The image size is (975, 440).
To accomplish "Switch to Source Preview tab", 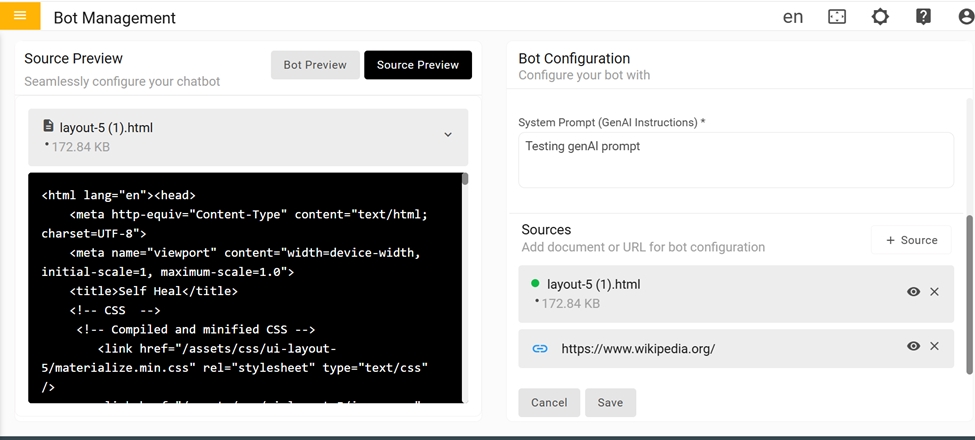I will tap(417, 65).
